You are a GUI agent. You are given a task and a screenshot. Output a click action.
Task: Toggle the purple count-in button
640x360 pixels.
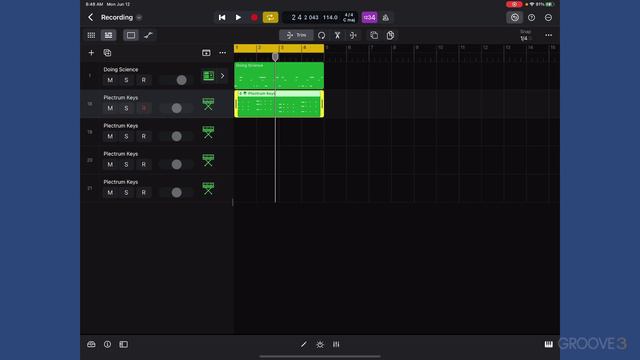coord(369,17)
